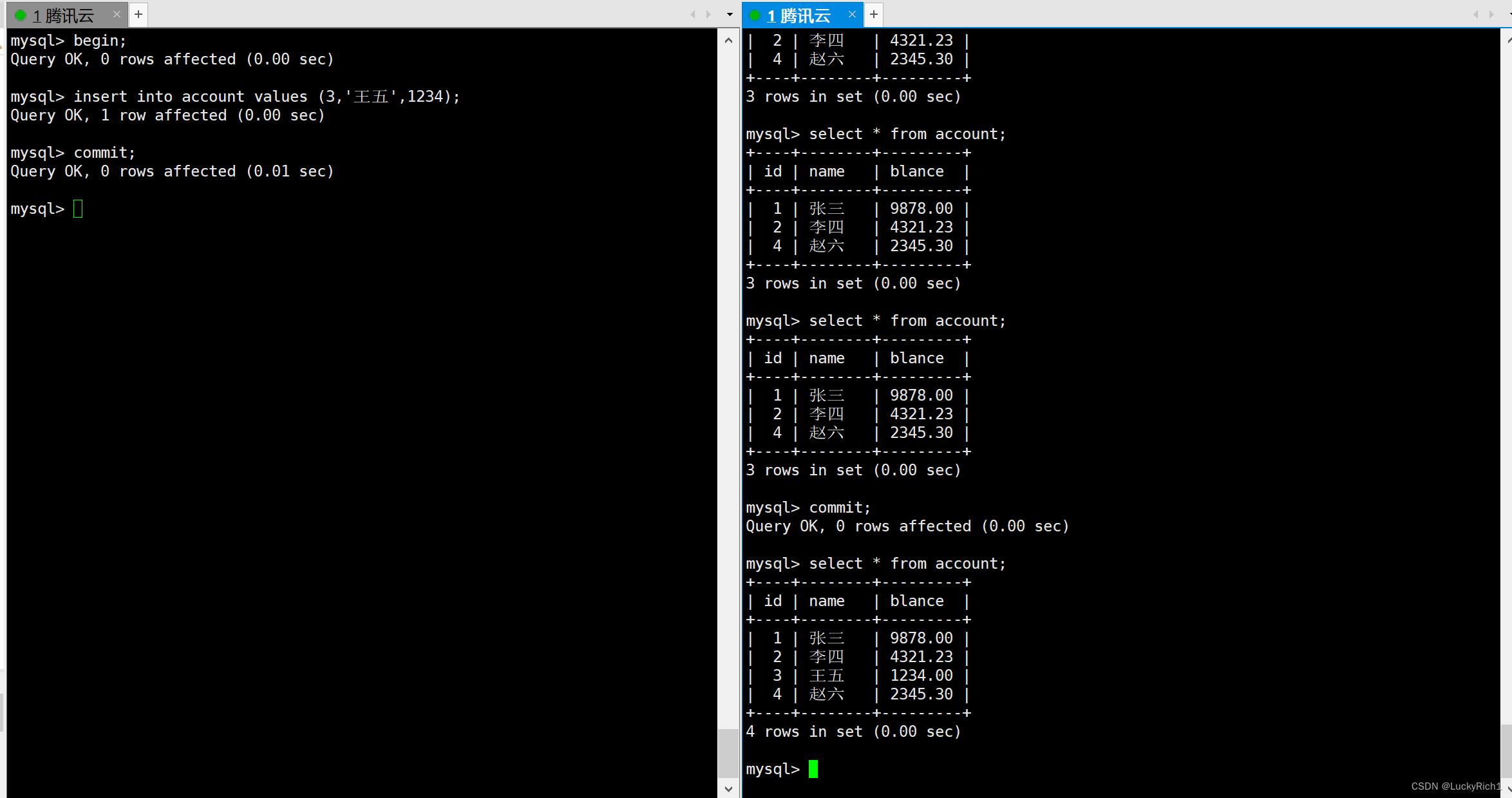Click the last 'select * from account;' command
The width and height of the screenshot is (1512, 798).
tap(907, 564)
